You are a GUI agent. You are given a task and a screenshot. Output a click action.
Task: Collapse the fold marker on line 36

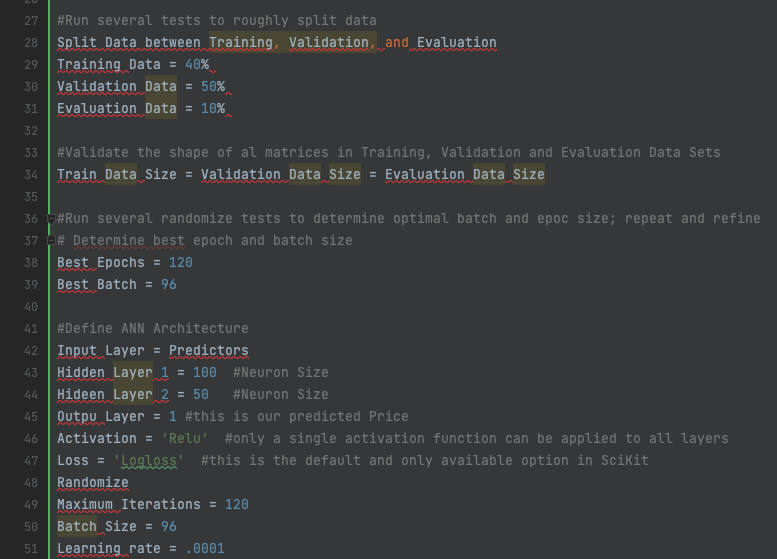51,218
